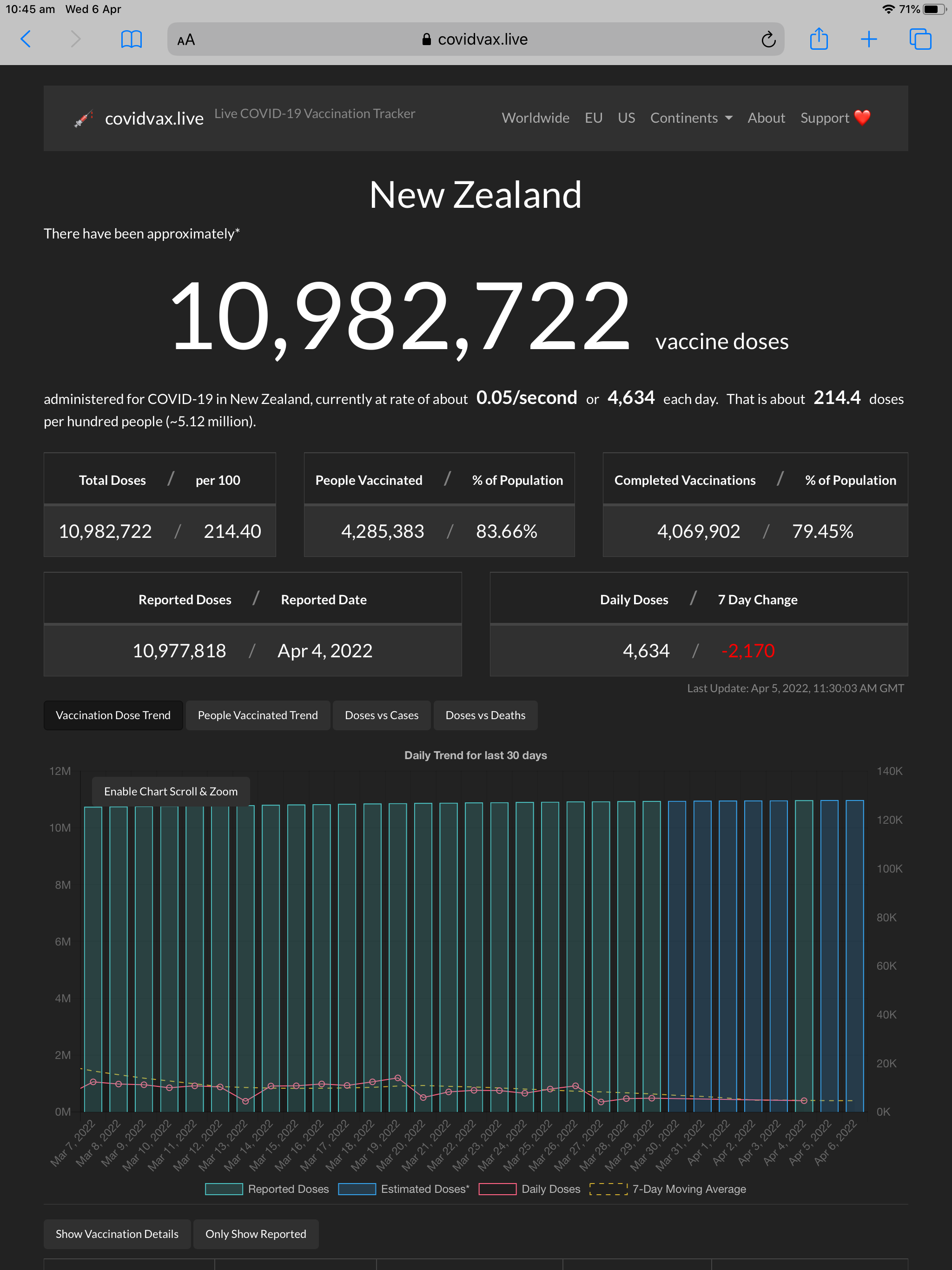Viewport: 952px width, 1270px height.
Task: Tap the covidvax.live address bar
Action: 476,39
